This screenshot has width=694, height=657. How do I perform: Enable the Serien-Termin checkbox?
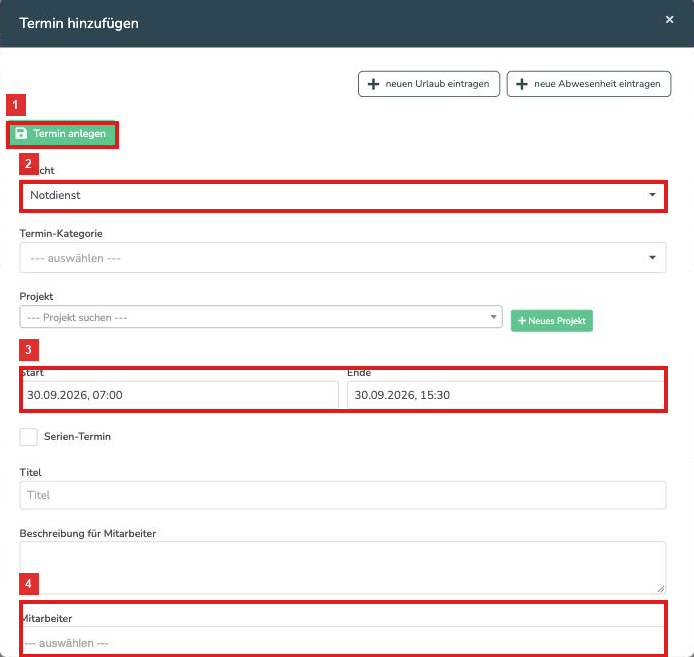28,437
